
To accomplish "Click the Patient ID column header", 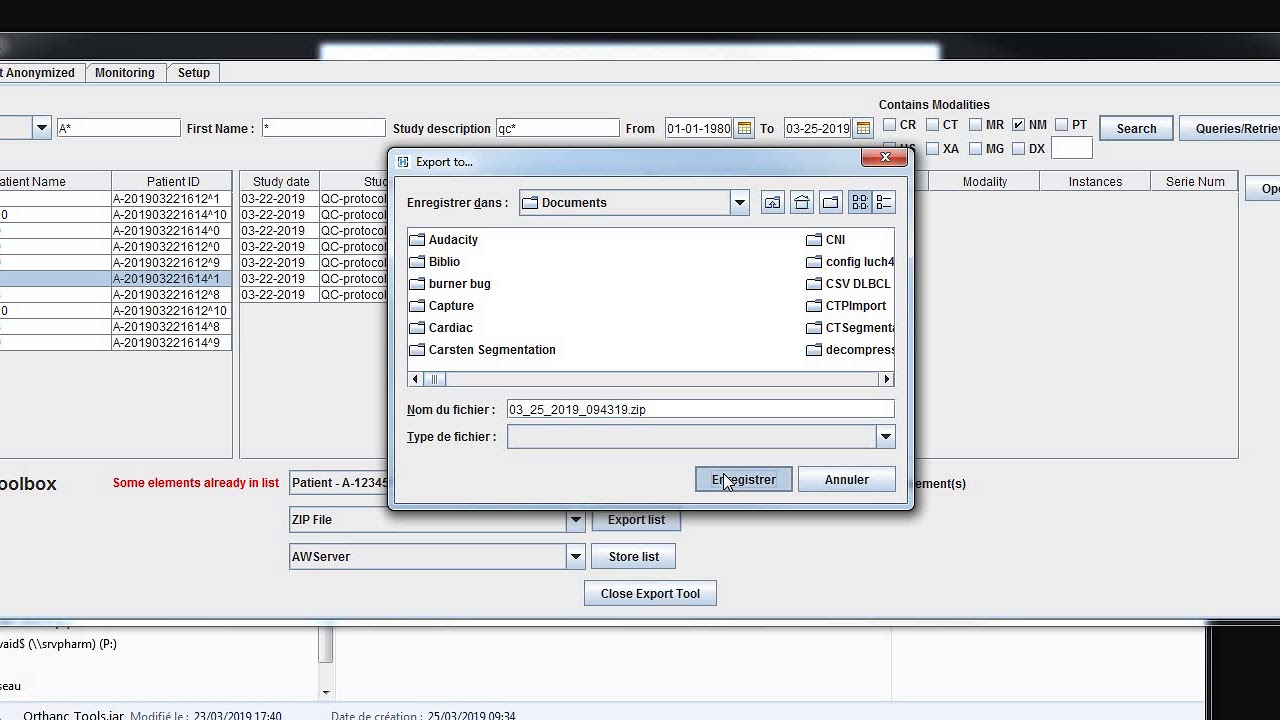I will 172,182.
